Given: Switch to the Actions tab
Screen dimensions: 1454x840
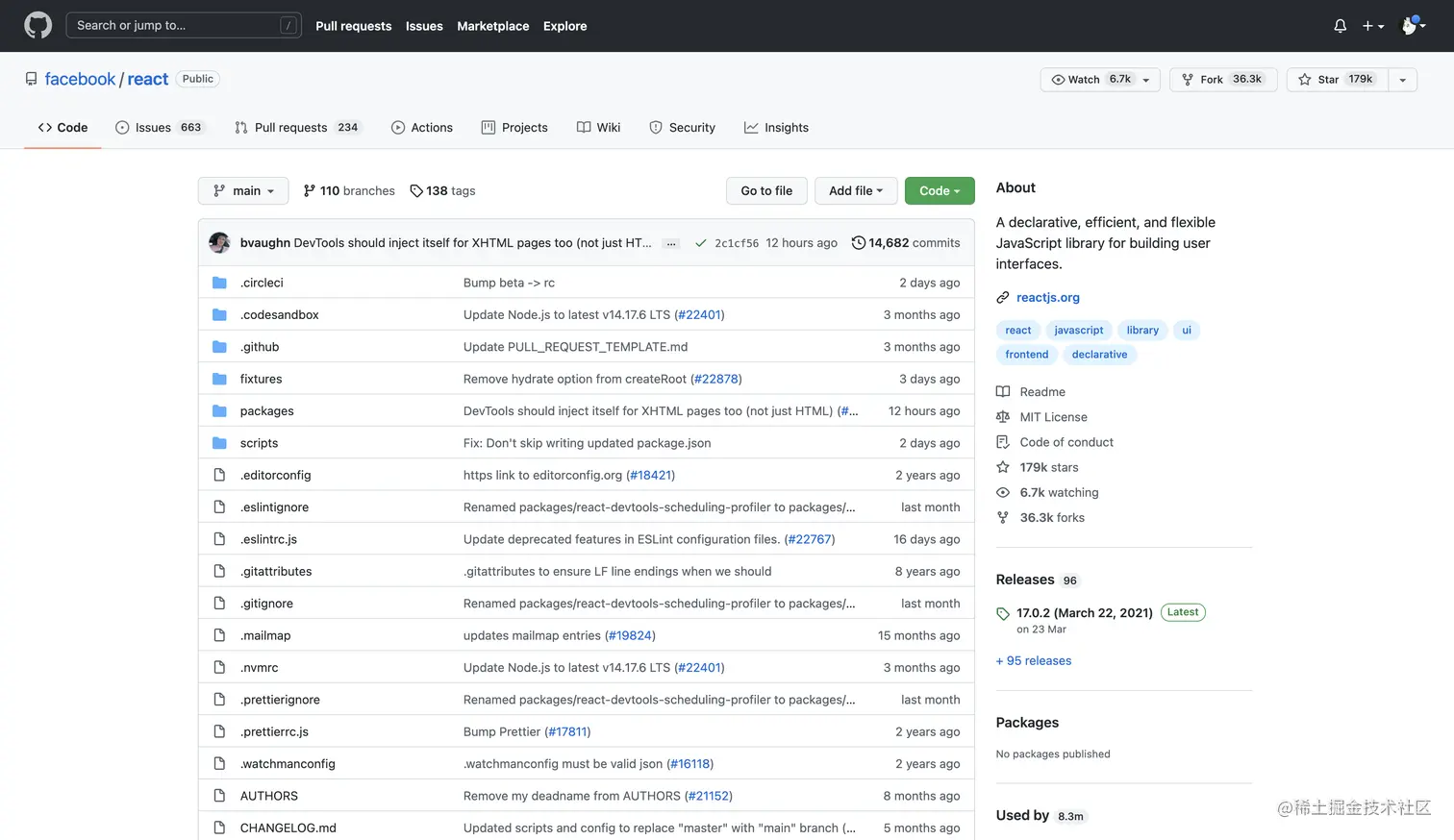Looking at the screenshot, I should 421,127.
